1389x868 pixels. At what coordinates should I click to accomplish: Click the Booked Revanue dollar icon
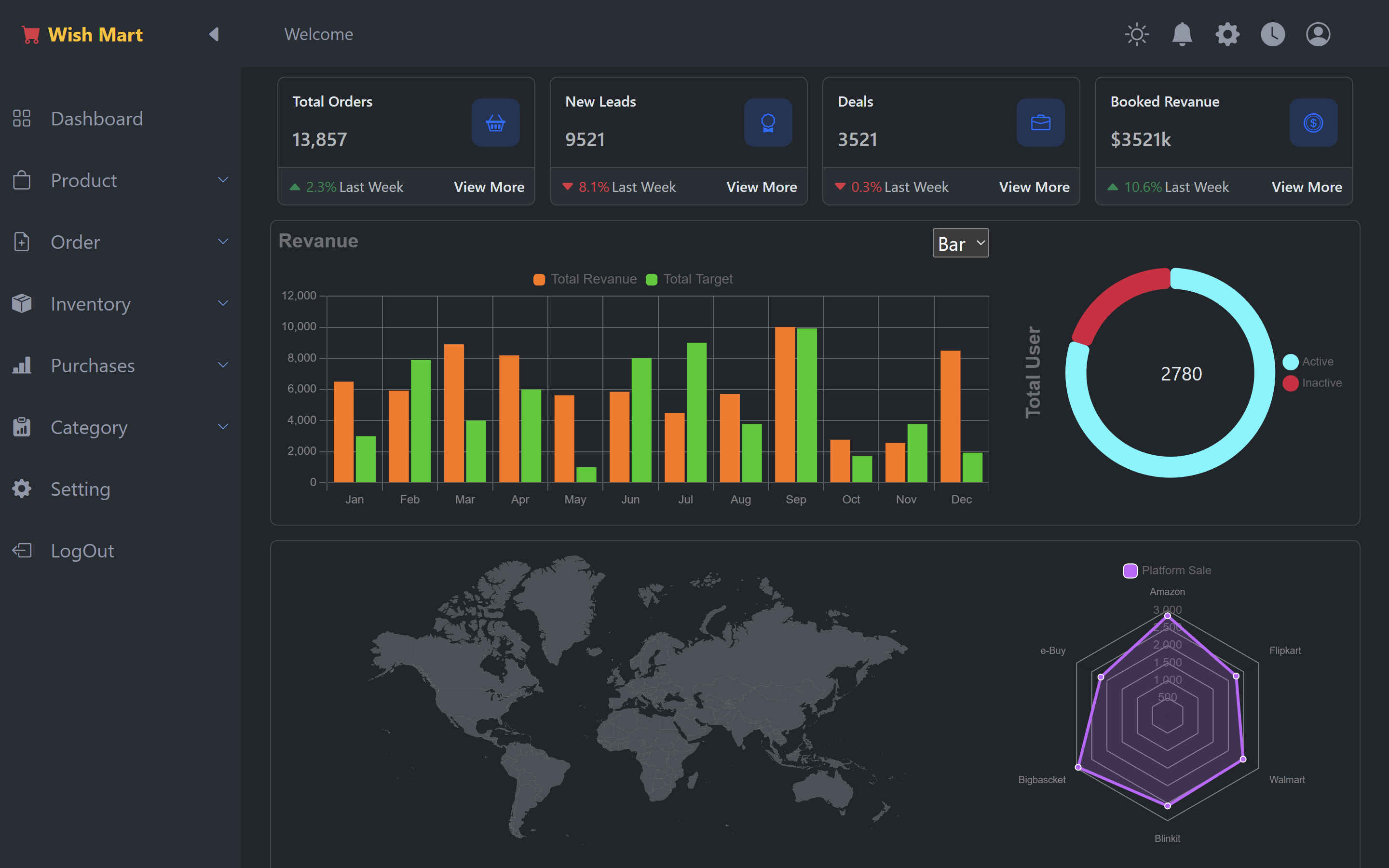click(1313, 122)
